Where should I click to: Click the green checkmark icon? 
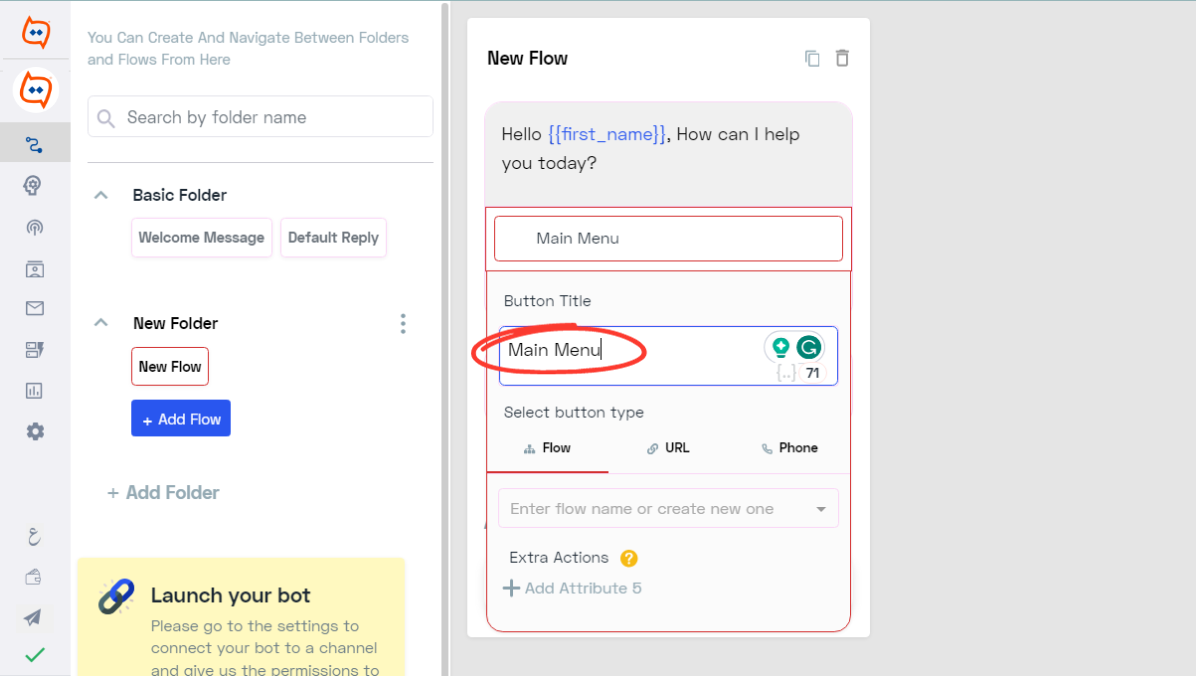pyautogui.click(x=35, y=655)
